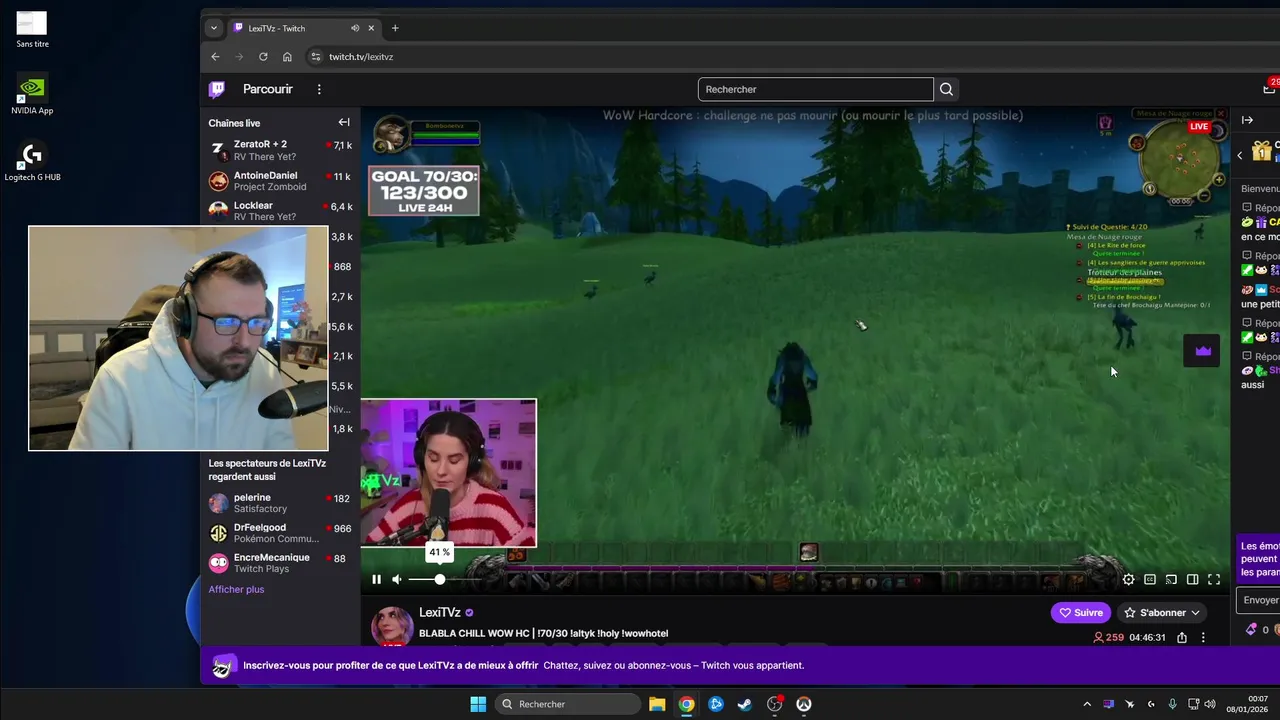
Task: Click the Suivre follow button
Action: (x=1081, y=612)
